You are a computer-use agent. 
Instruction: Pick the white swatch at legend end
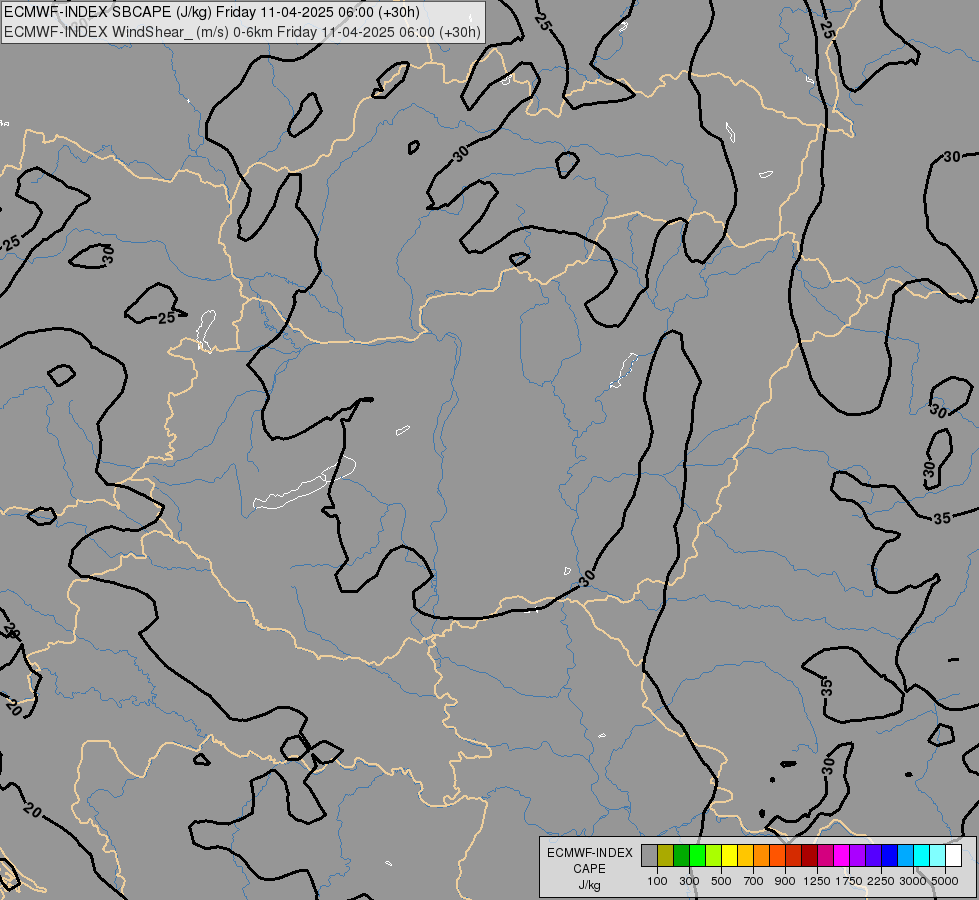[x=953, y=855]
